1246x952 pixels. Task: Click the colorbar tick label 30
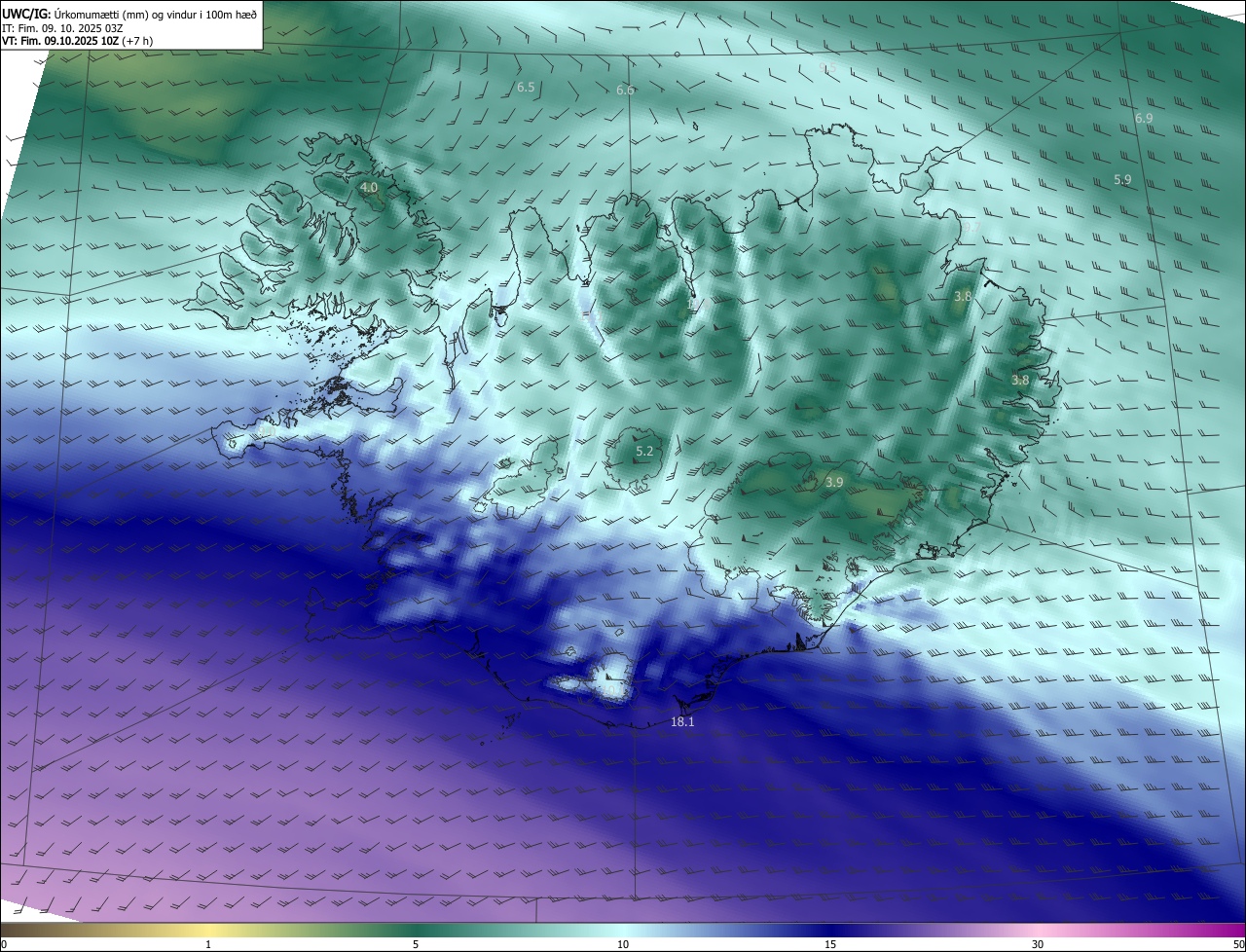[1038, 944]
